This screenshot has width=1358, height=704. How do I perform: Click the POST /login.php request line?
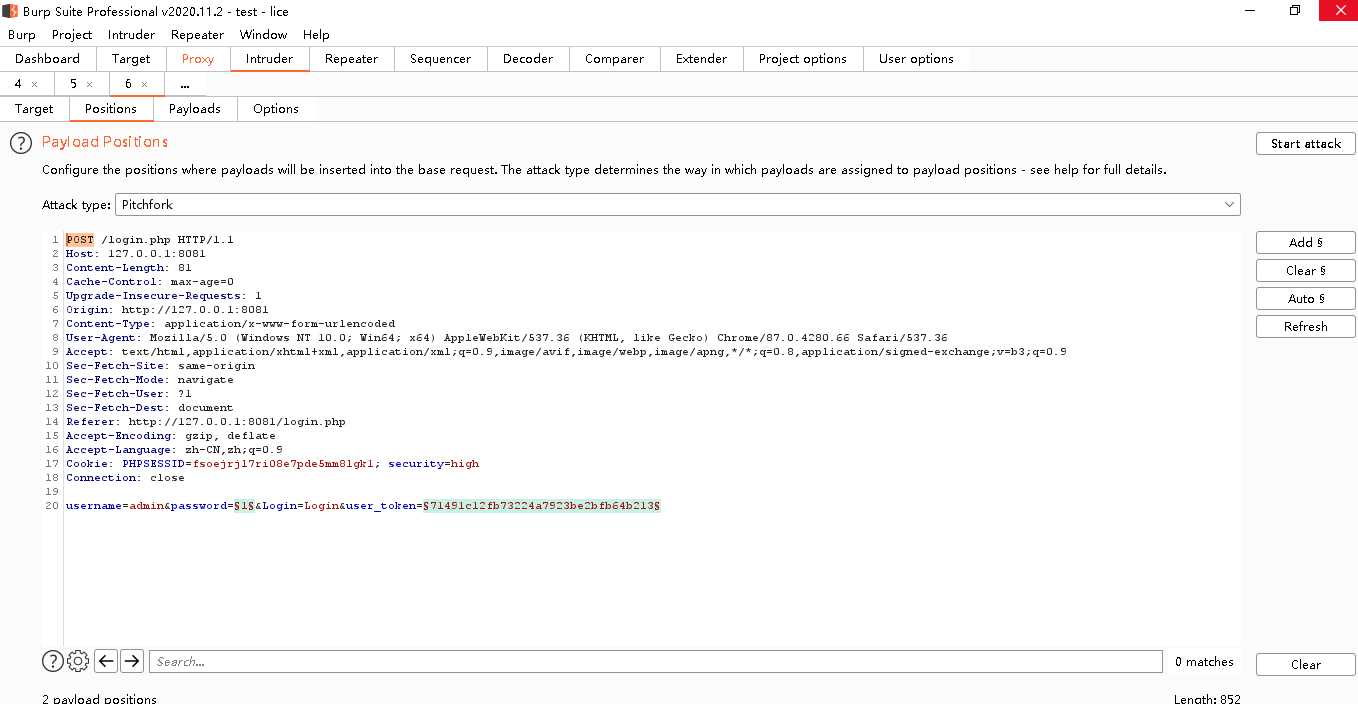pyautogui.click(x=150, y=240)
